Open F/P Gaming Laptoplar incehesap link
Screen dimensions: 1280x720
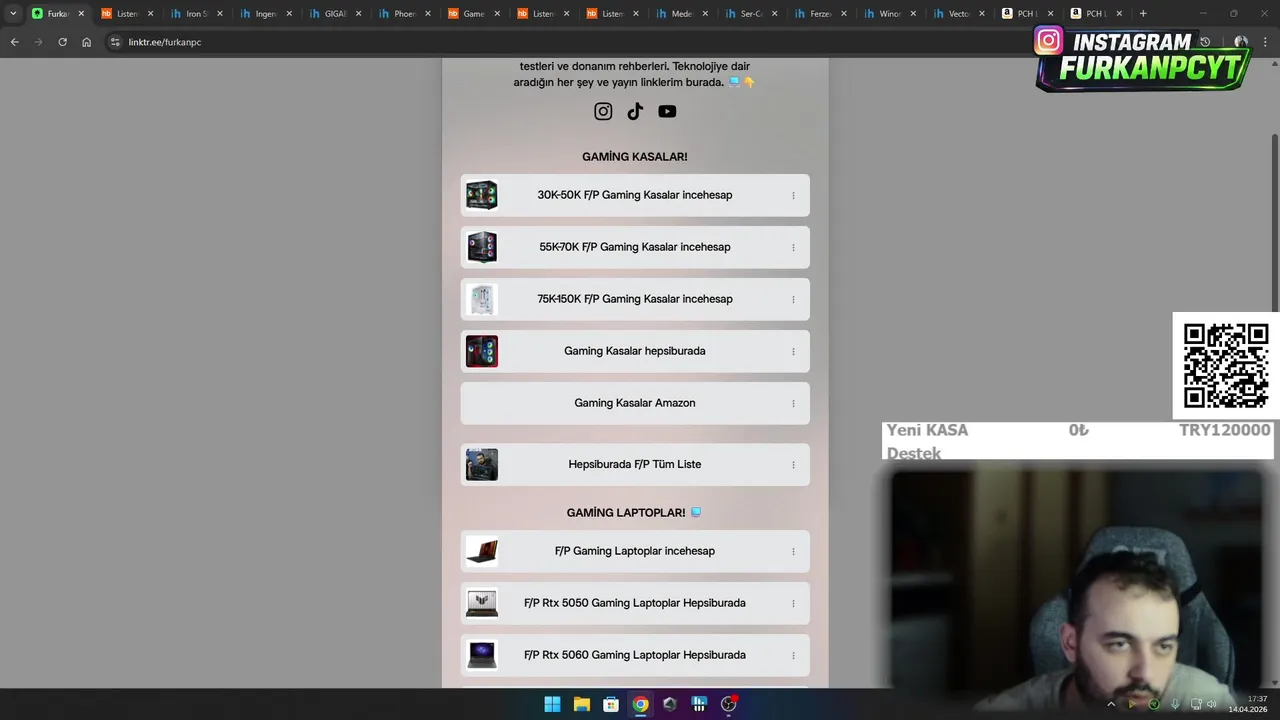tap(635, 551)
